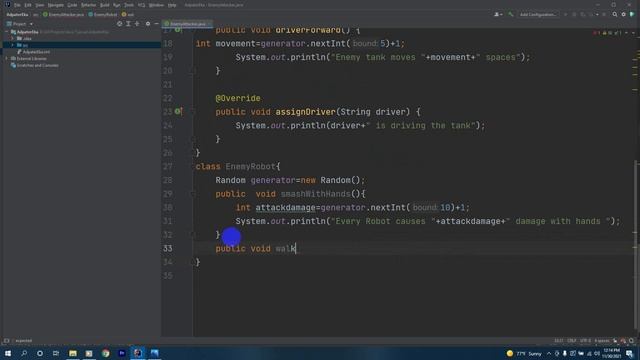Open IDE settings gear in toolbar
Image resolution: width=640 pixels, height=360 pixels.
623,14
